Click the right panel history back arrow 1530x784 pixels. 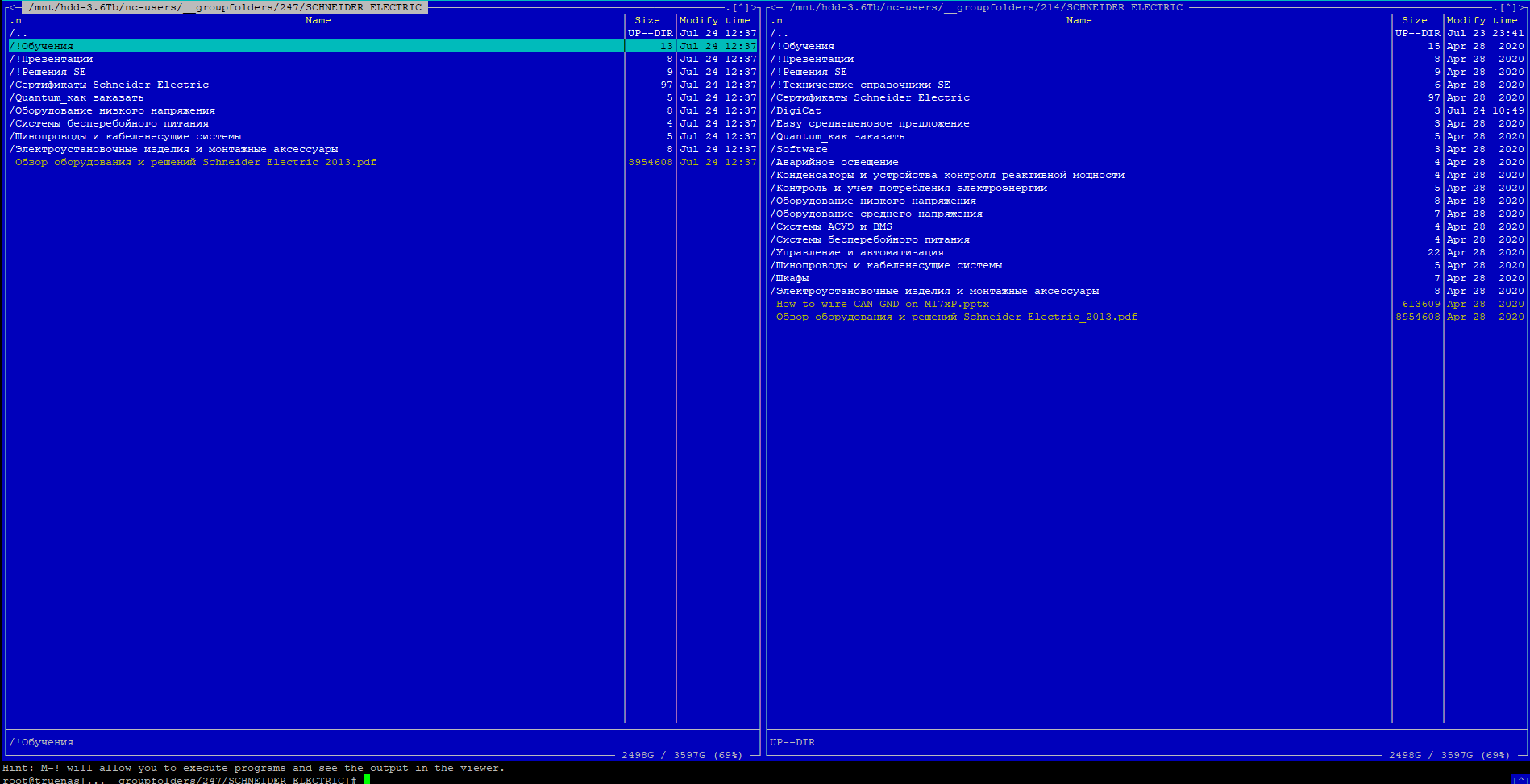tap(773, 7)
